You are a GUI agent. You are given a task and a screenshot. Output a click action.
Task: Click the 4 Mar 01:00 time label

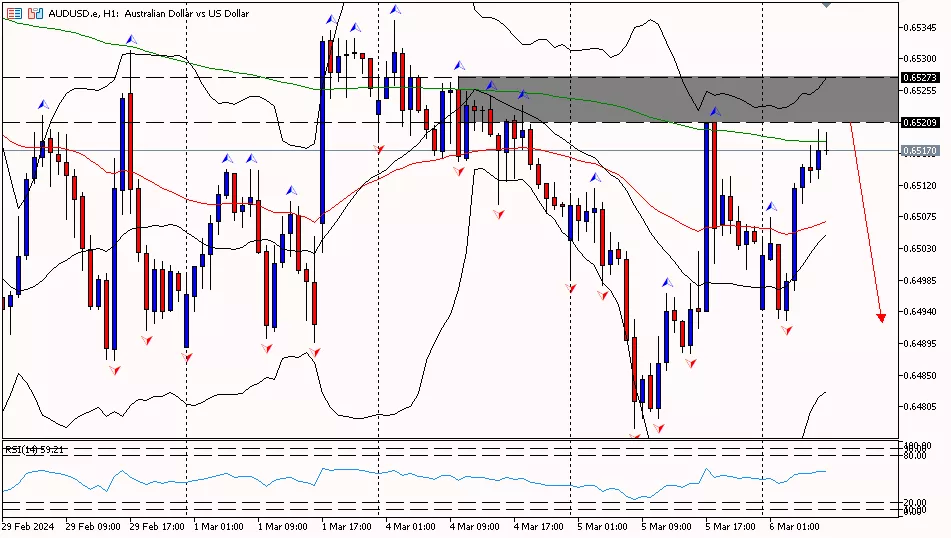tap(411, 526)
